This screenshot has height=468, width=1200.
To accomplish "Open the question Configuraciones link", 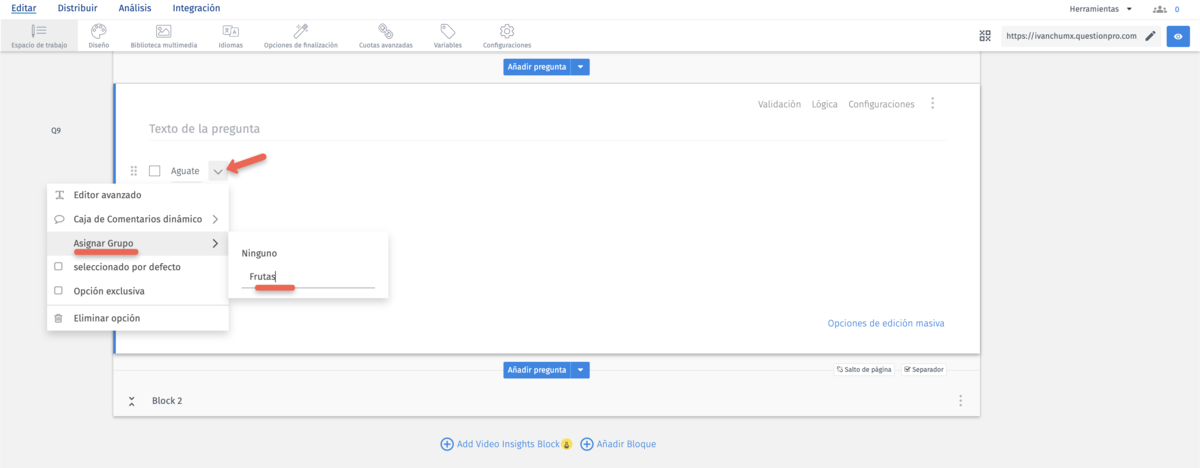I will pyautogui.click(x=881, y=104).
